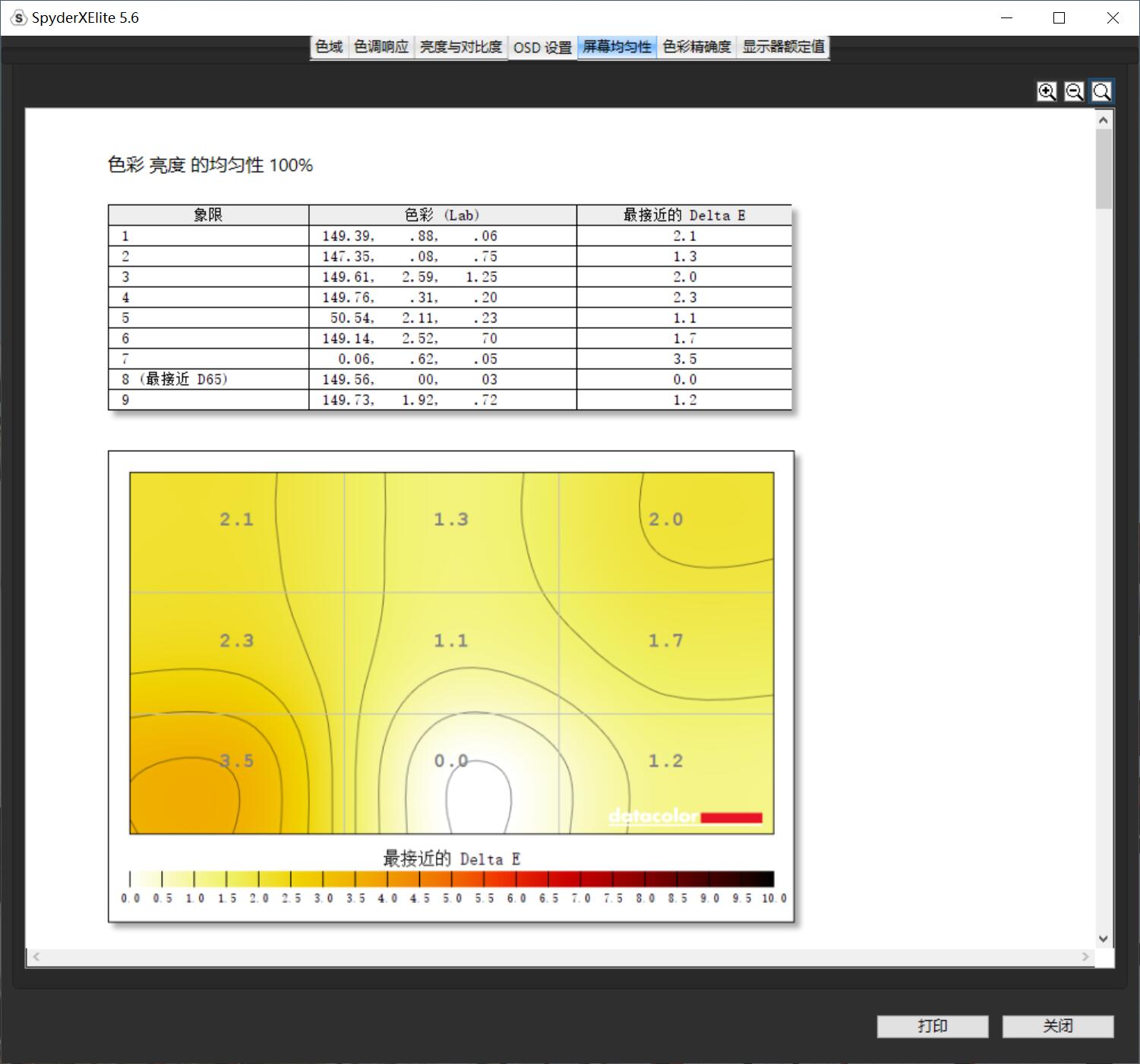Click the zoom in magnifier icon
The height and width of the screenshot is (1064, 1140).
tap(1047, 92)
